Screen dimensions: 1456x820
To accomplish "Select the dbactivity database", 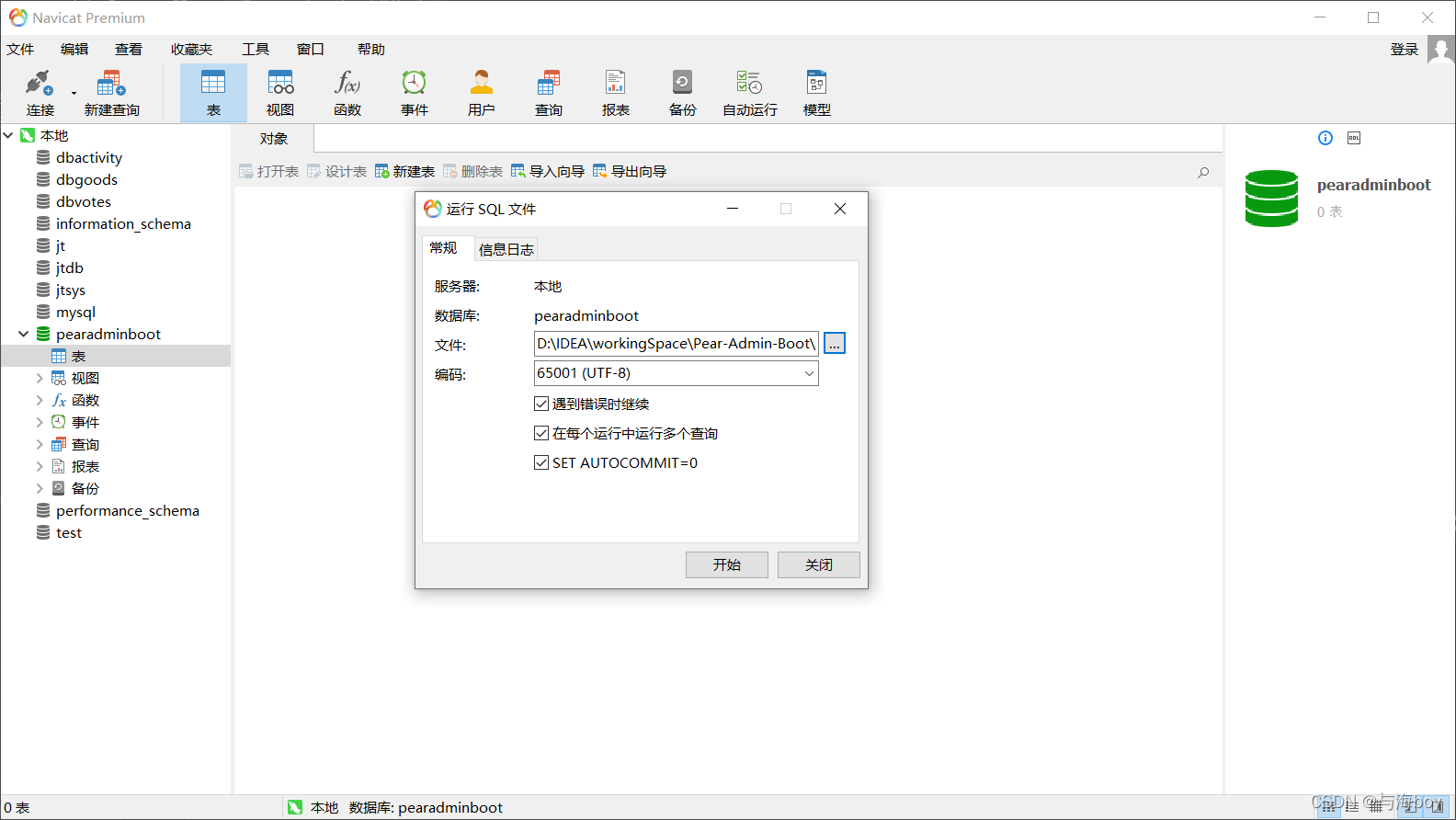I will click(x=88, y=157).
